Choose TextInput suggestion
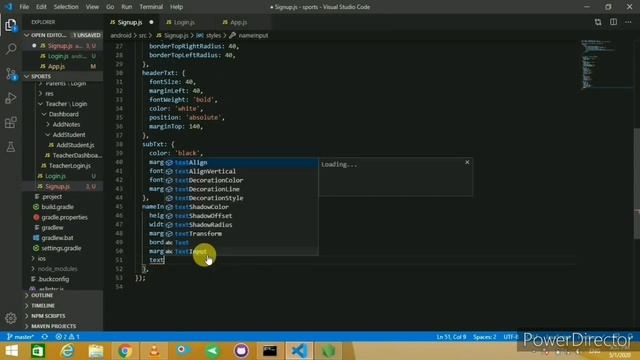 [241, 251]
